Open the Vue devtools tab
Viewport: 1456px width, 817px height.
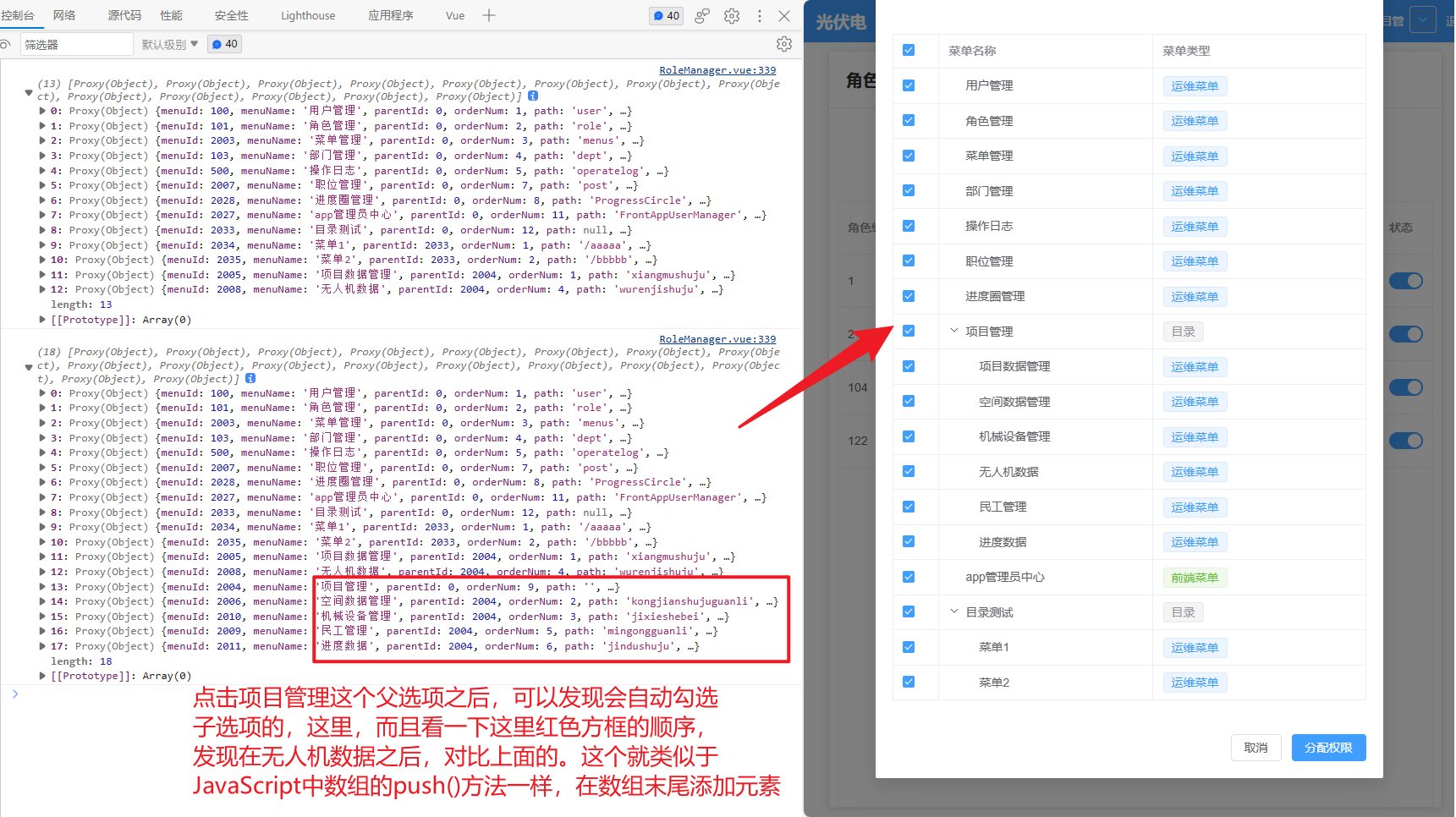[x=454, y=14]
